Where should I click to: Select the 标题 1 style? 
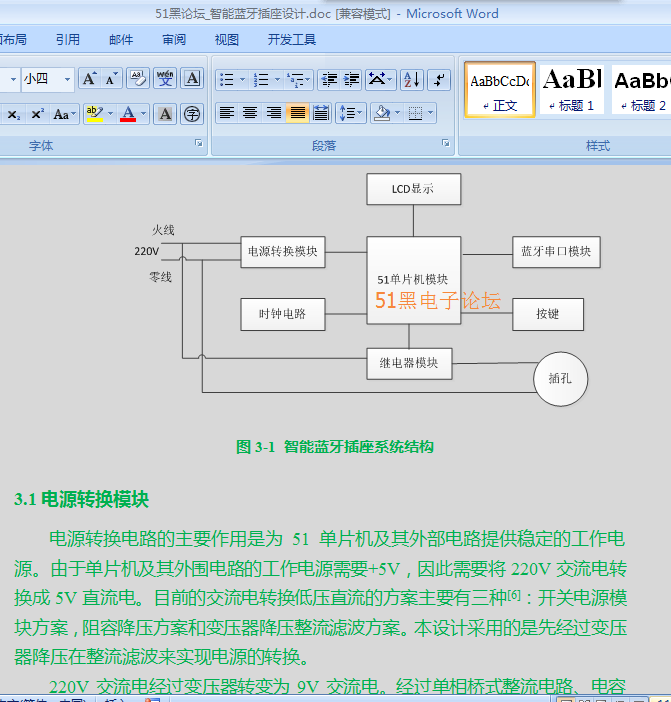[572, 90]
